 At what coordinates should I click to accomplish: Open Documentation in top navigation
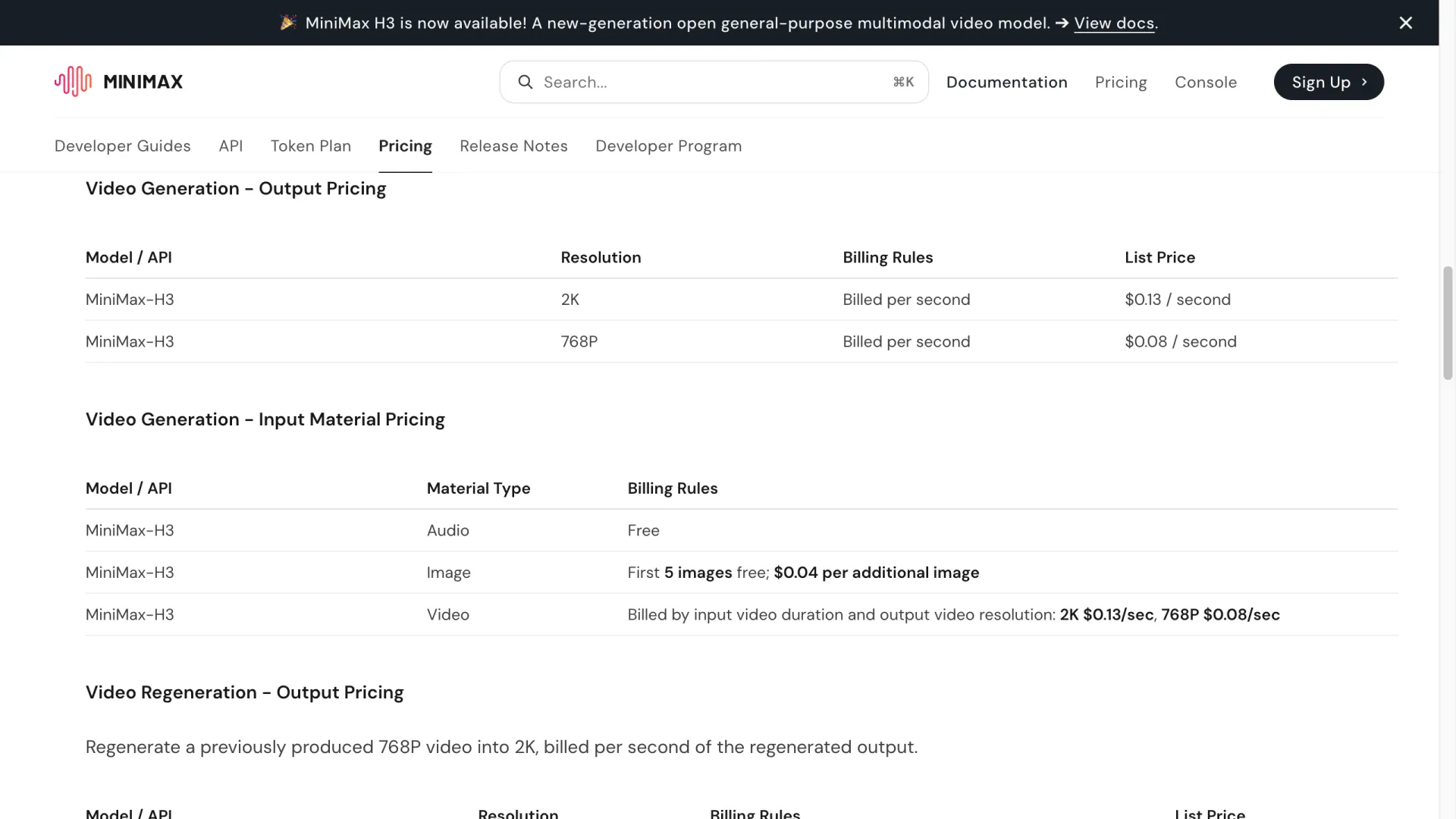pyautogui.click(x=1006, y=82)
